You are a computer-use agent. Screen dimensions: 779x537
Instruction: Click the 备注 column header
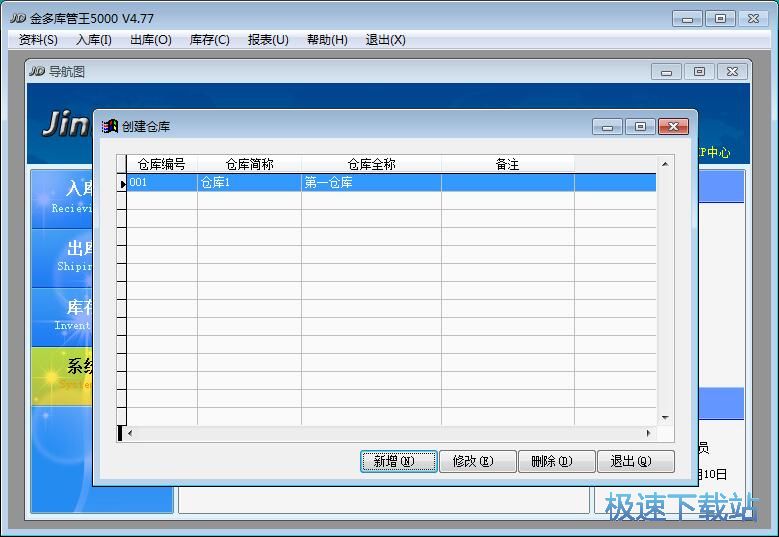pyautogui.click(x=508, y=164)
